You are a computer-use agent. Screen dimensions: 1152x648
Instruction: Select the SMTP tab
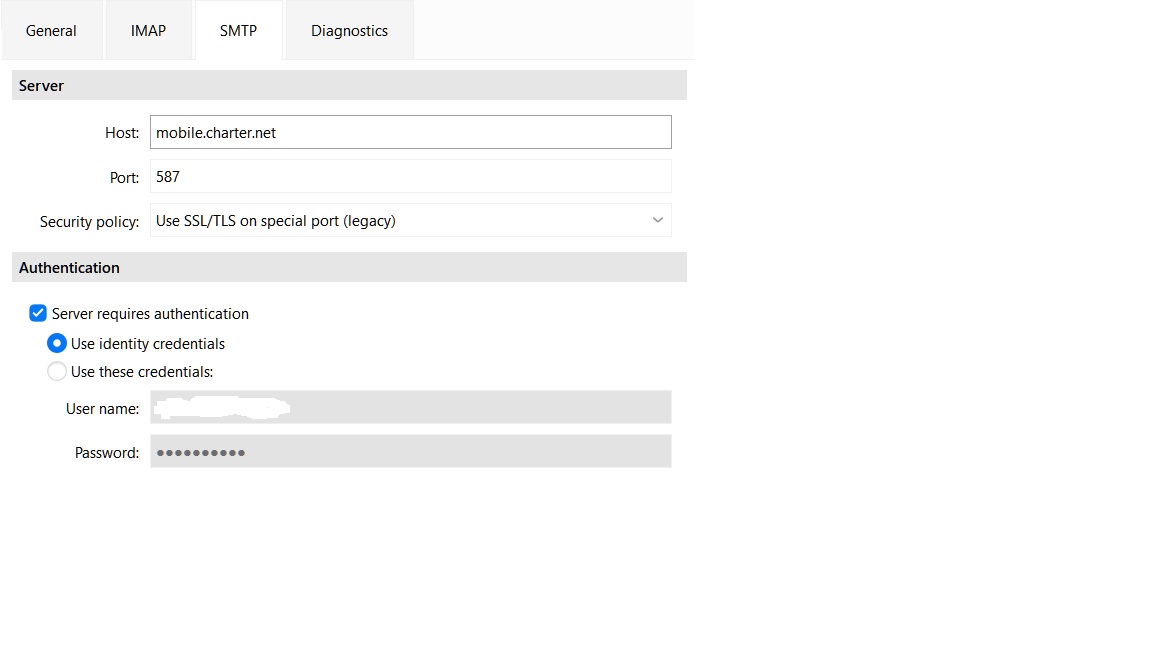[238, 31]
